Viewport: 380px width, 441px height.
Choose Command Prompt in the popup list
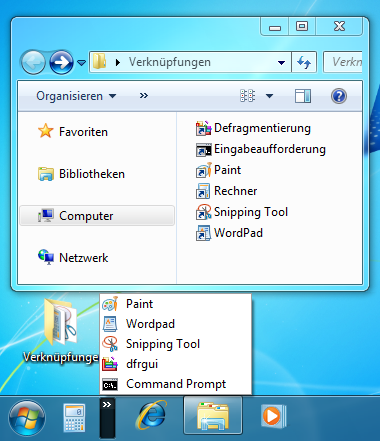(176, 384)
